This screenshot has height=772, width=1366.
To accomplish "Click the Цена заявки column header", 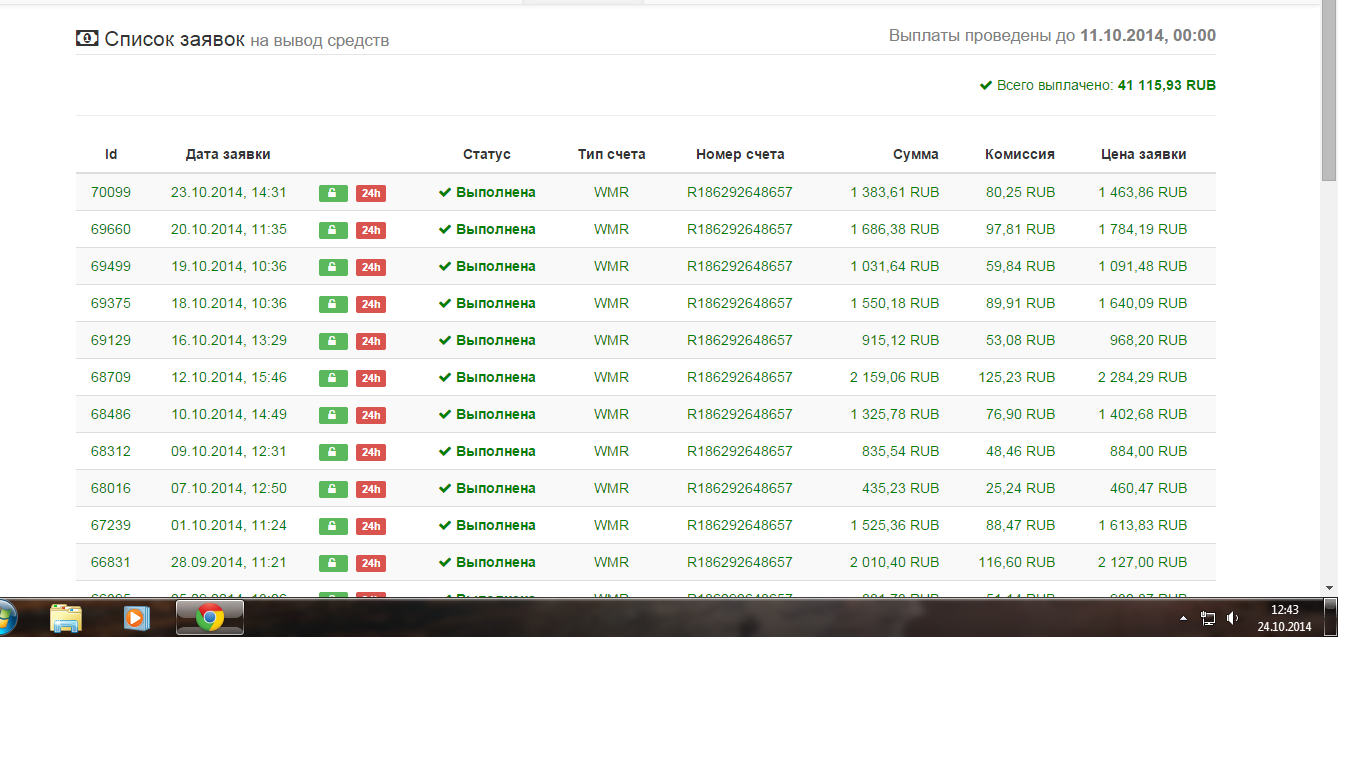I will pos(1144,154).
